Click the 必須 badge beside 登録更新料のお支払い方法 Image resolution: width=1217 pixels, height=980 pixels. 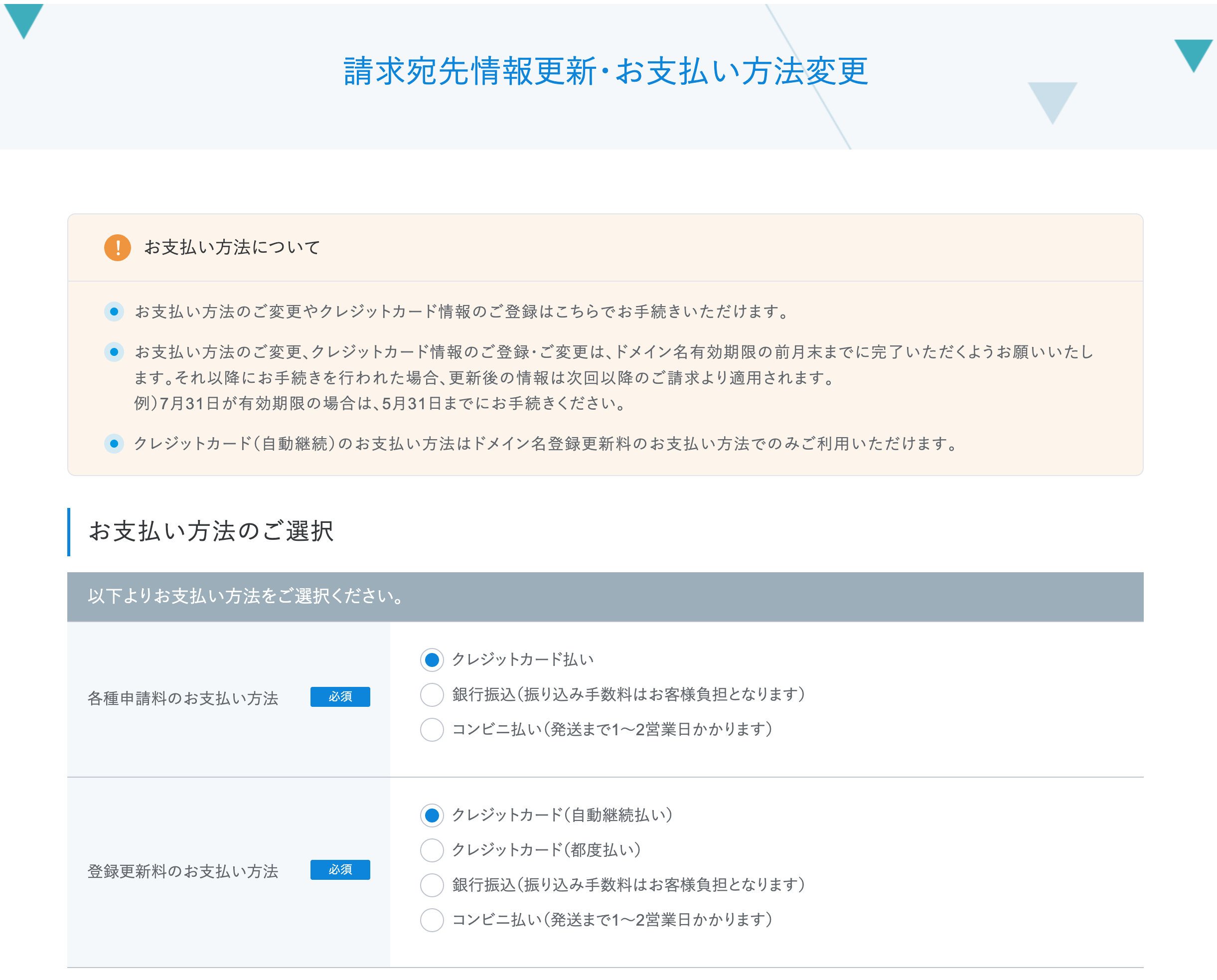[340, 870]
